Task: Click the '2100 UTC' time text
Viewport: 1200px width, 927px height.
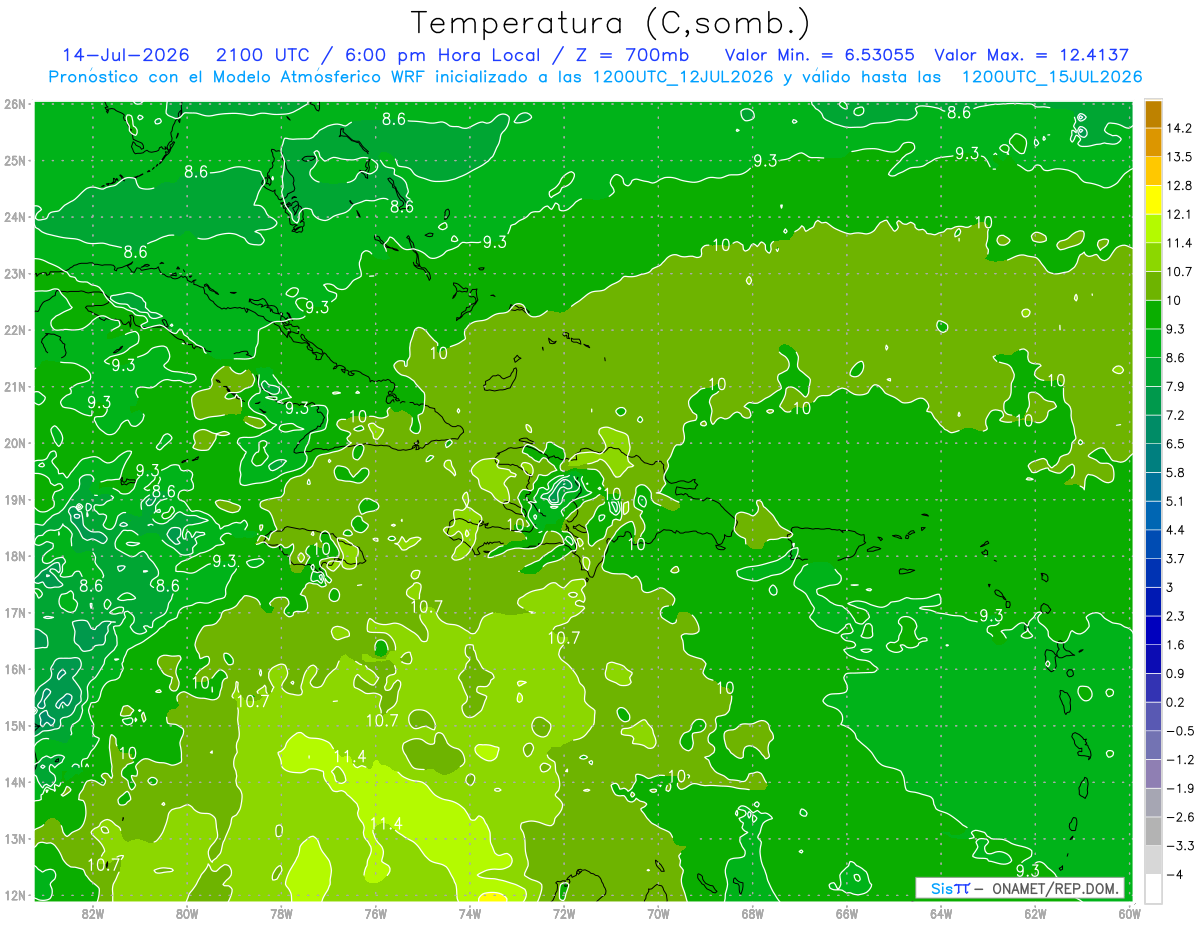Action: click(x=263, y=55)
